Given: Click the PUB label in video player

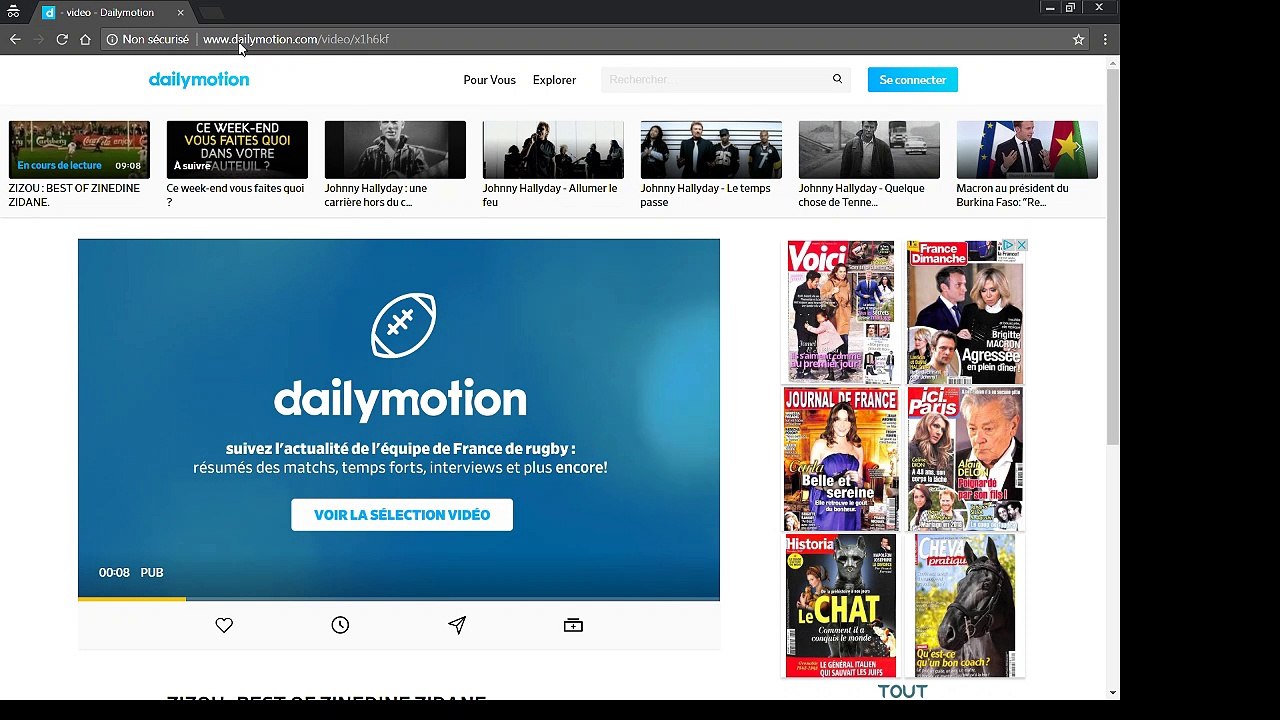Looking at the screenshot, I should 152,573.
